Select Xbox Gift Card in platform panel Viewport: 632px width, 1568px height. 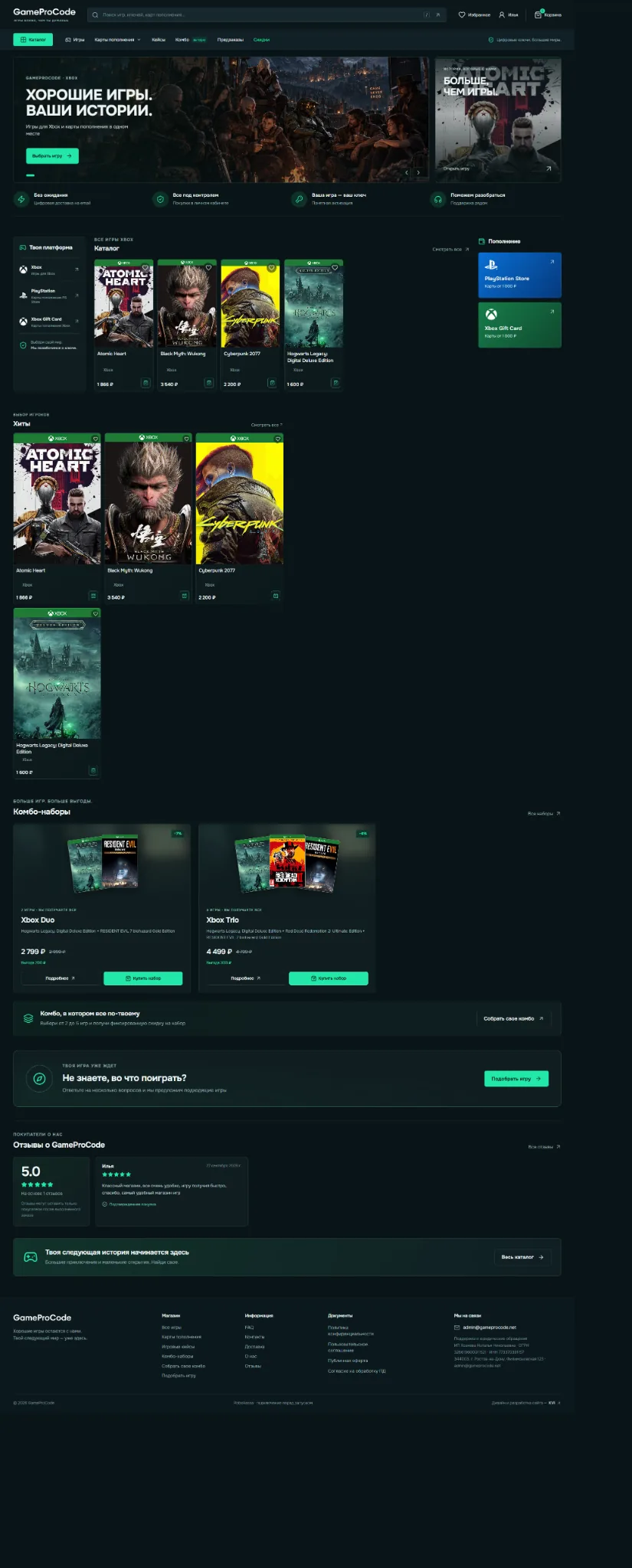49,322
